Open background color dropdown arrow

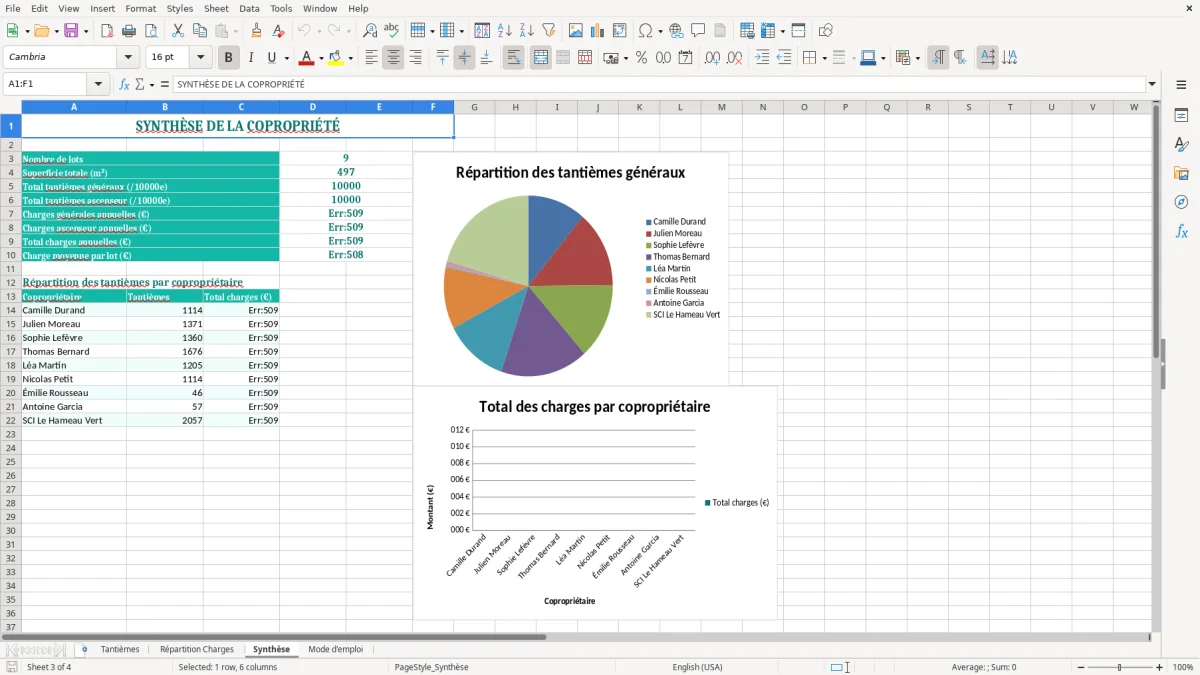click(350, 58)
